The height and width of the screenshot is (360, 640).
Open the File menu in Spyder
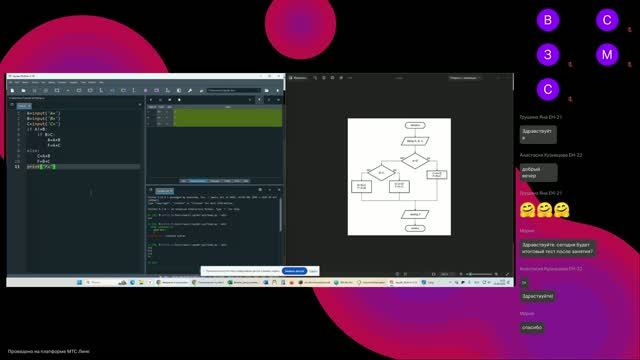pos(11,82)
